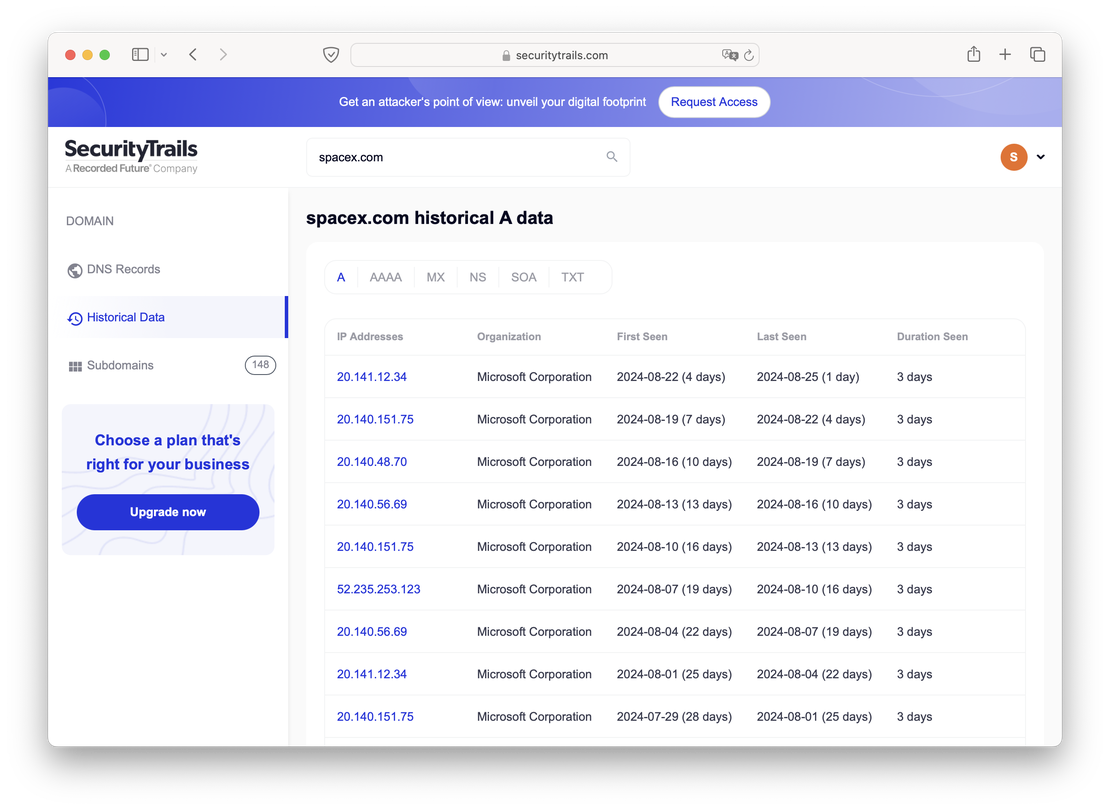Switch to the TXT records tab
The image size is (1110, 810).
point(572,277)
